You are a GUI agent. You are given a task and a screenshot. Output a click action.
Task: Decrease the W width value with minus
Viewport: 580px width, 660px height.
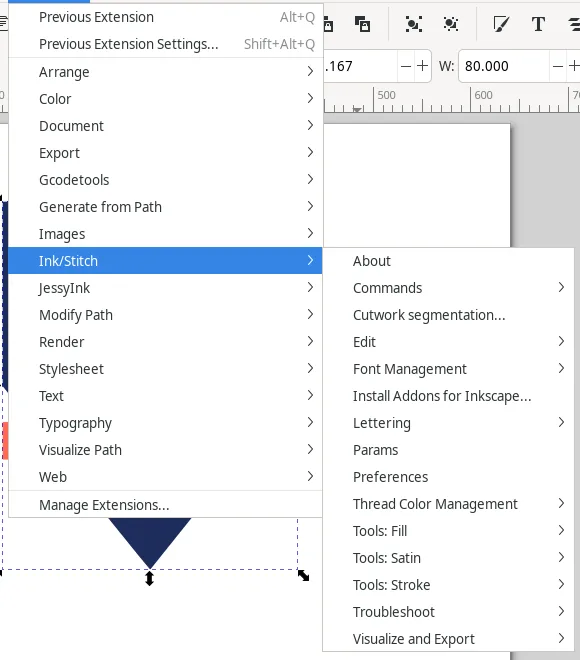[x=558, y=66]
